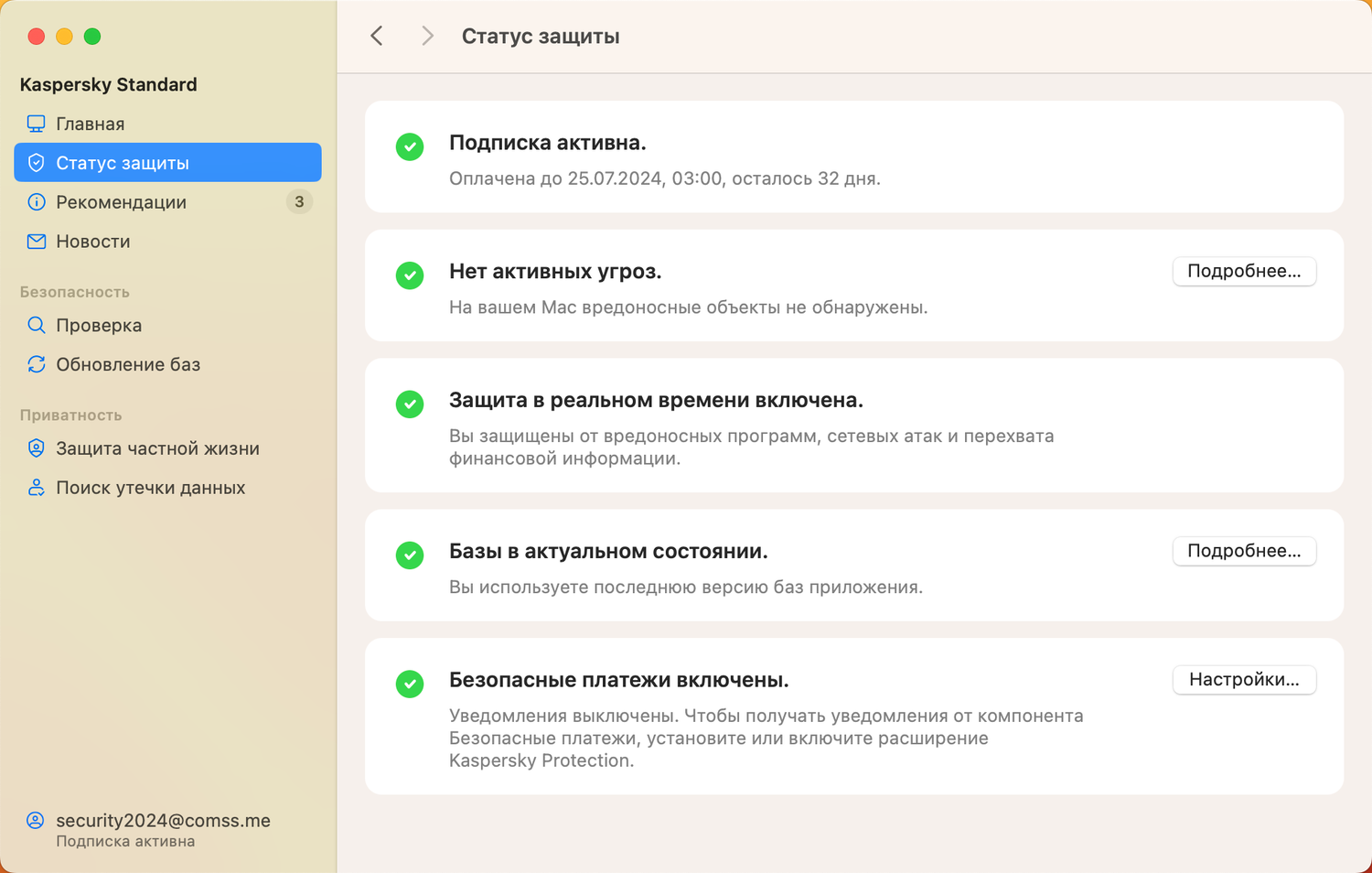Viewport: 1372px width, 873px height.
Task: Open Поиск утечки данных section
Action: 167,488
